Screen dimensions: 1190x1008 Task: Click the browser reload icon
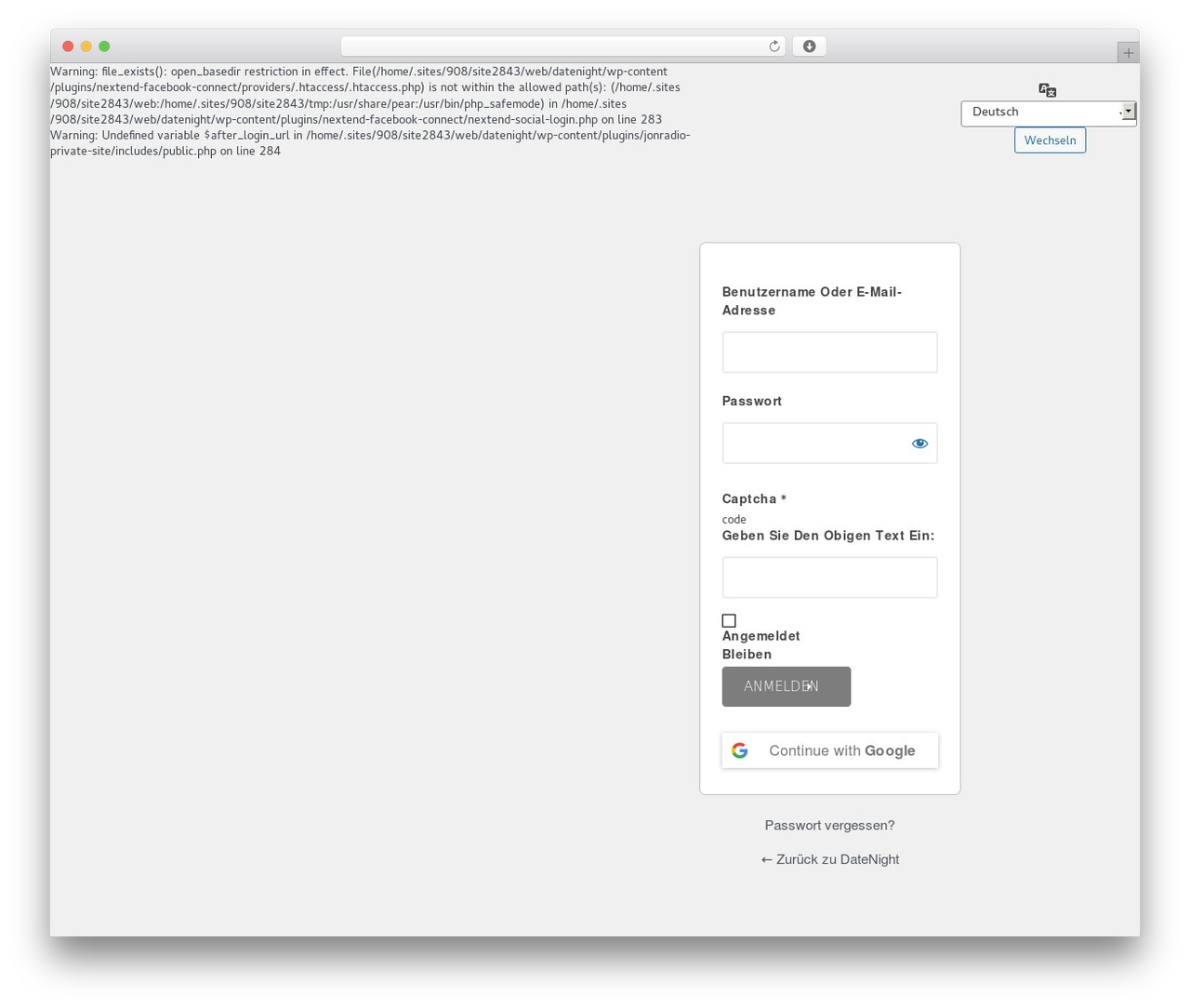point(773,46)
